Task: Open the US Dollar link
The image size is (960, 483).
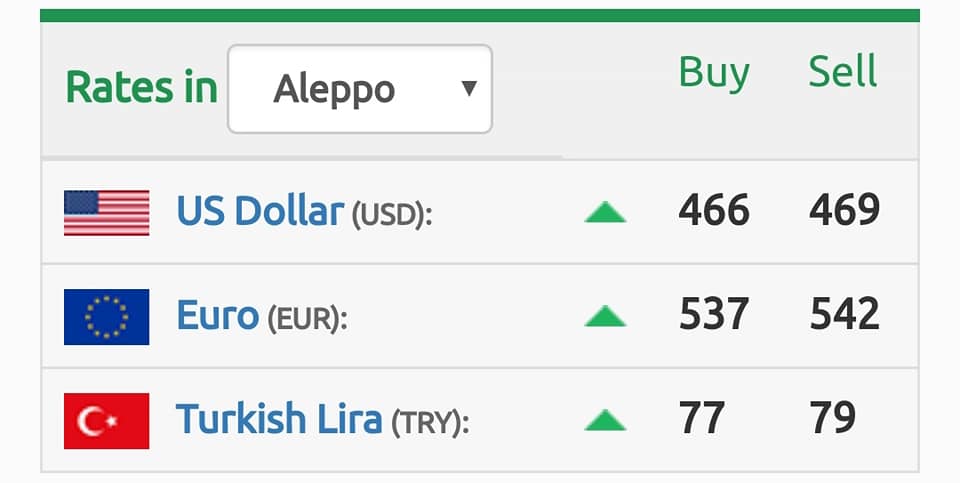Action: point(260,211)
